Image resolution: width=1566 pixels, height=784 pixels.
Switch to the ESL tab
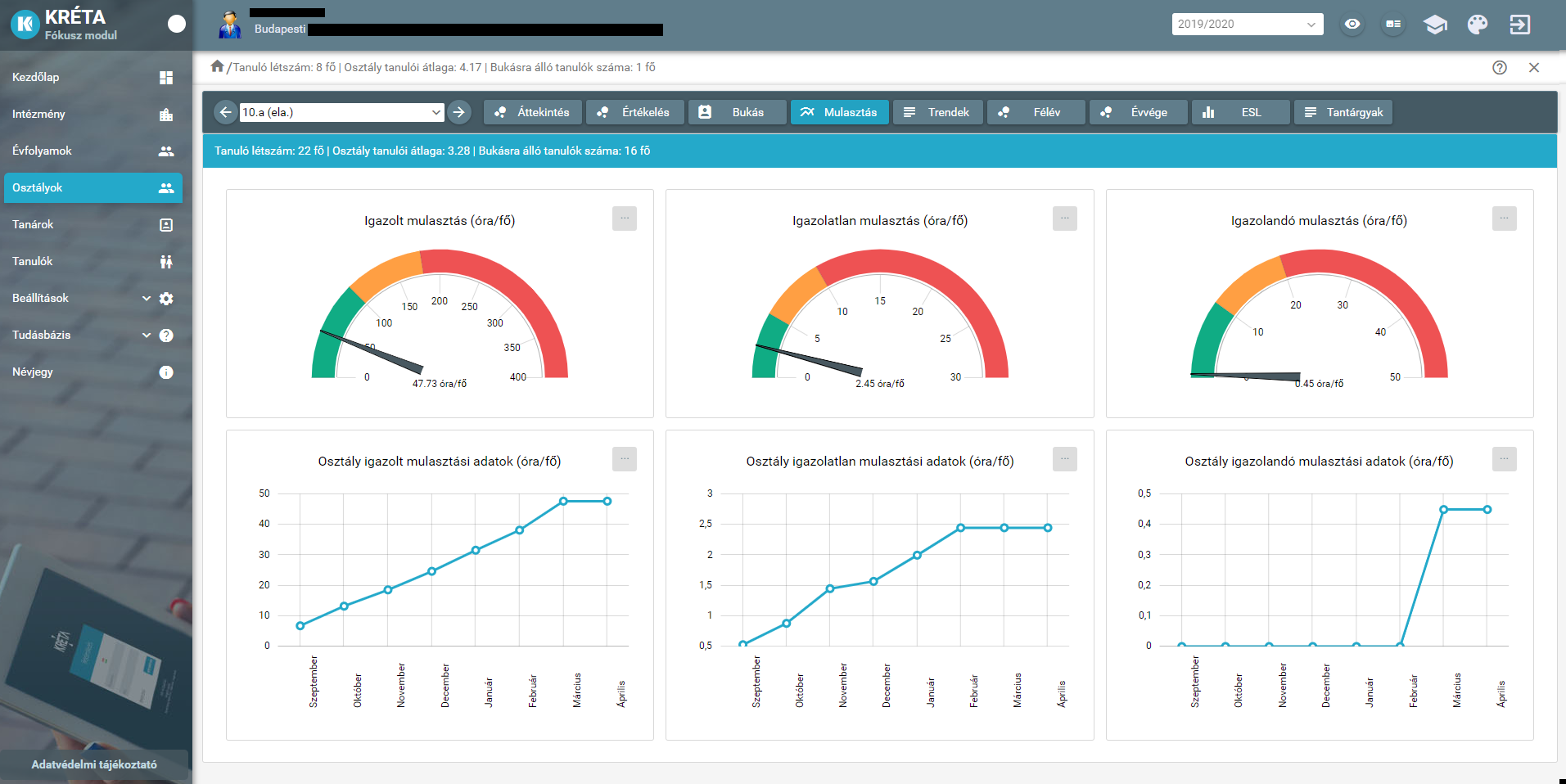1241,112
